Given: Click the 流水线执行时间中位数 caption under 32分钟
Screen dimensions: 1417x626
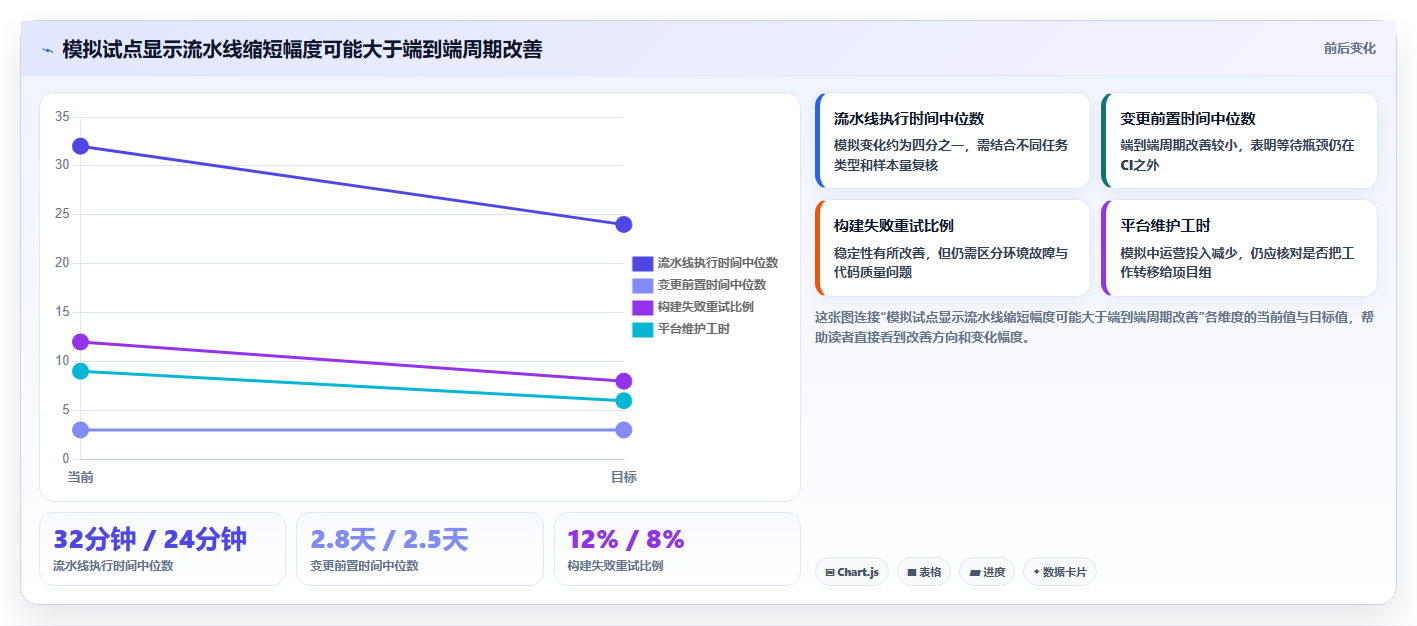Looking at the screenshot, I should 113,566.
